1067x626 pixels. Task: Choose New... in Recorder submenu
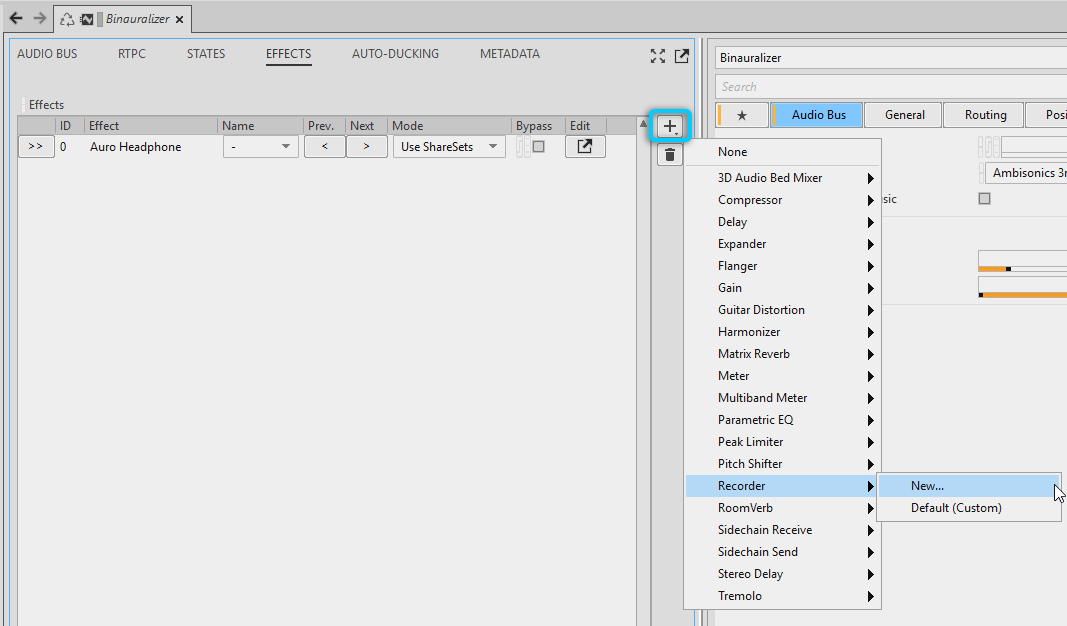coord(927,486)
